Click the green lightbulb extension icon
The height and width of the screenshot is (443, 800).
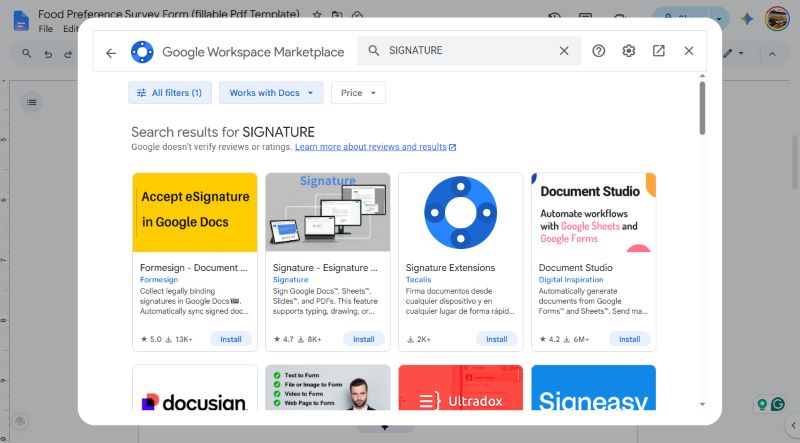point(762,405)
